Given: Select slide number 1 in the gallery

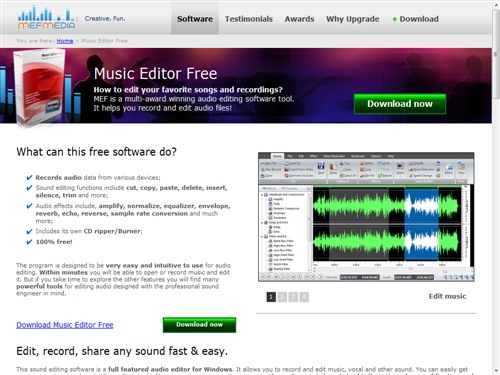Looking at the screenshot, I should pyautogui.click(x=271, y=297).
